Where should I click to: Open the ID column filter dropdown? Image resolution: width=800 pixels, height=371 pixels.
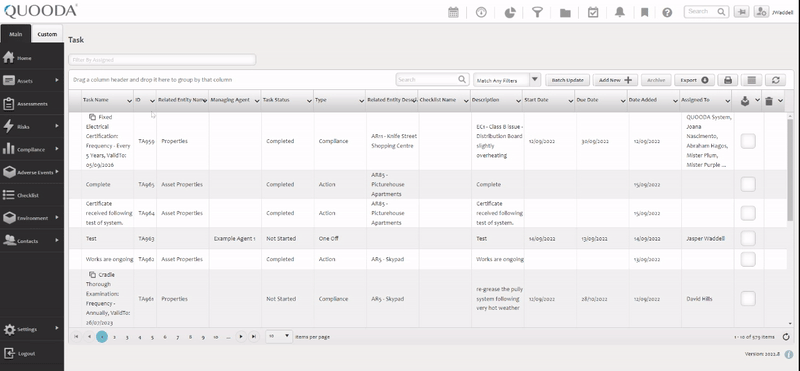tap(152, 101)
